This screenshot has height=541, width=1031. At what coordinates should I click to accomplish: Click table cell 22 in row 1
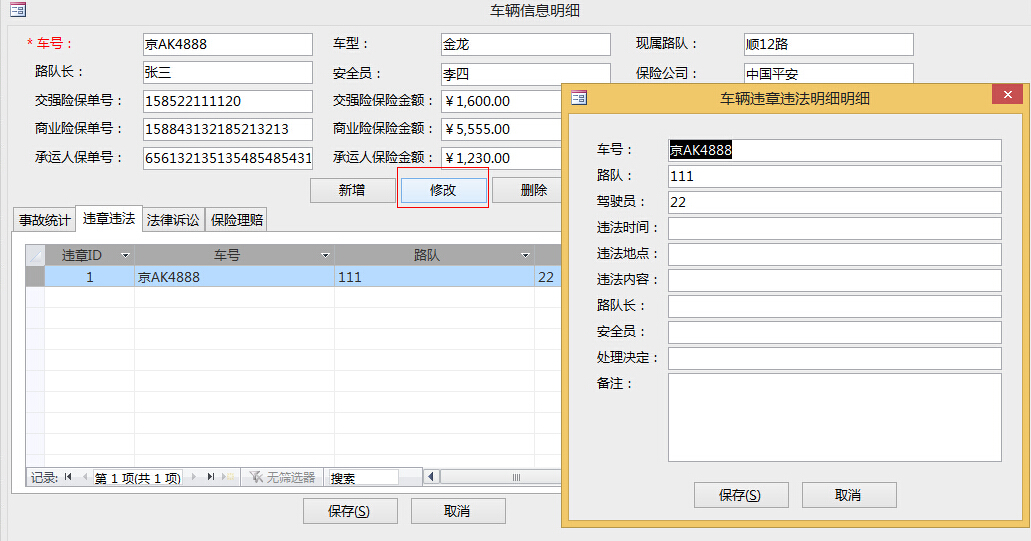tap(548, 277)
